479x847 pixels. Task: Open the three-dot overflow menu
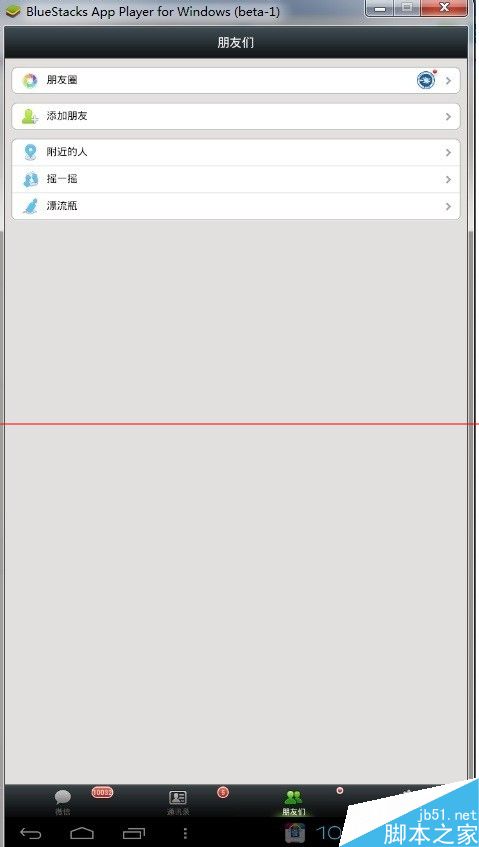tap(185, 833)
